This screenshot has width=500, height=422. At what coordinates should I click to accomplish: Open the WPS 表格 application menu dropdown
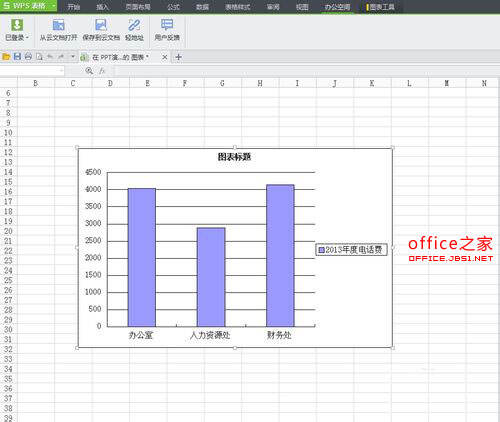point(53,6)
